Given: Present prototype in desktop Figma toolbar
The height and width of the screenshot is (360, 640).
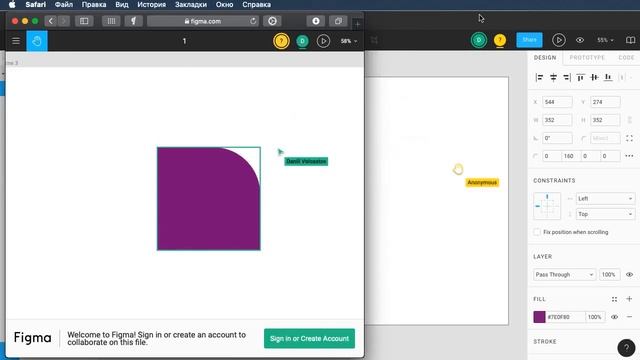Looking at the screenshot, I should [x=559, y=40].
